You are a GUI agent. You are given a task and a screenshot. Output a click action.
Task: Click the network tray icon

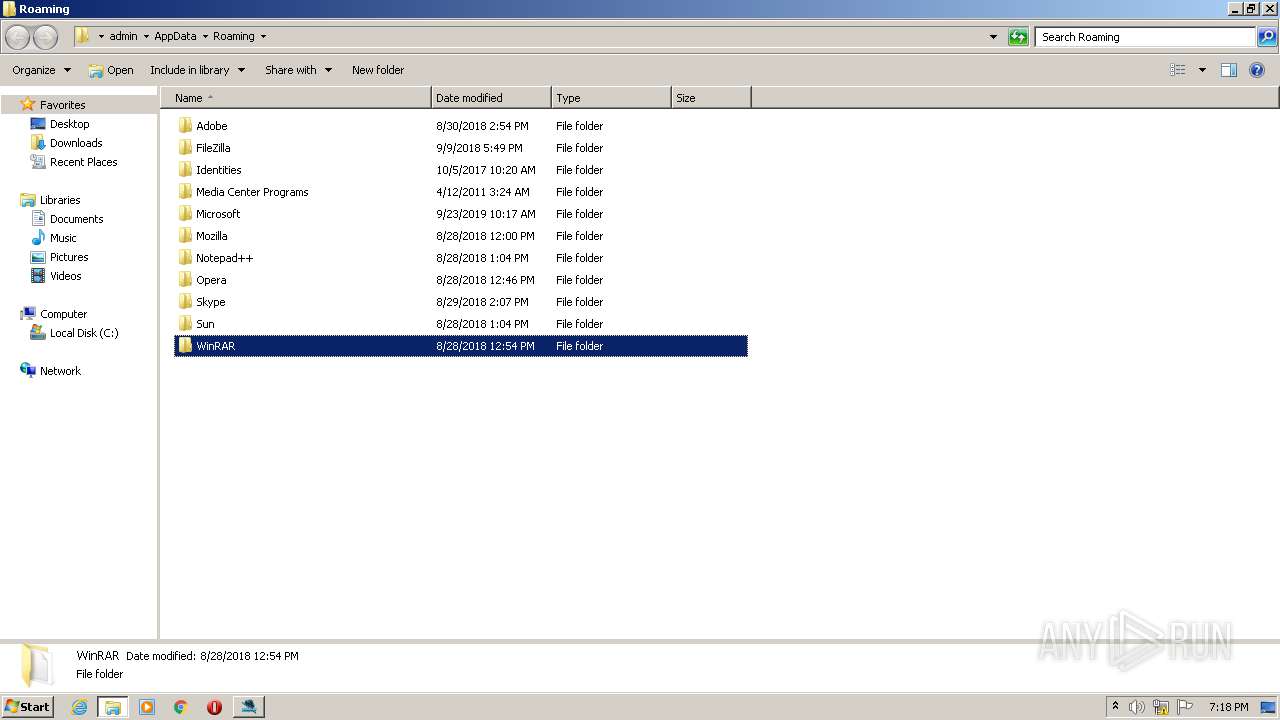pos(1161,707)
